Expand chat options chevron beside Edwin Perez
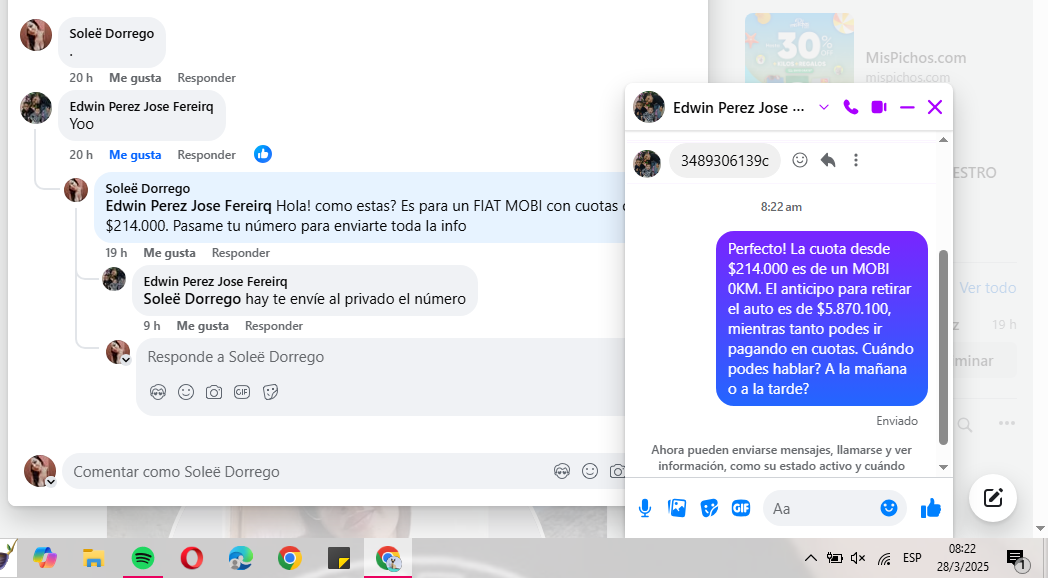 tap(823, 108)
